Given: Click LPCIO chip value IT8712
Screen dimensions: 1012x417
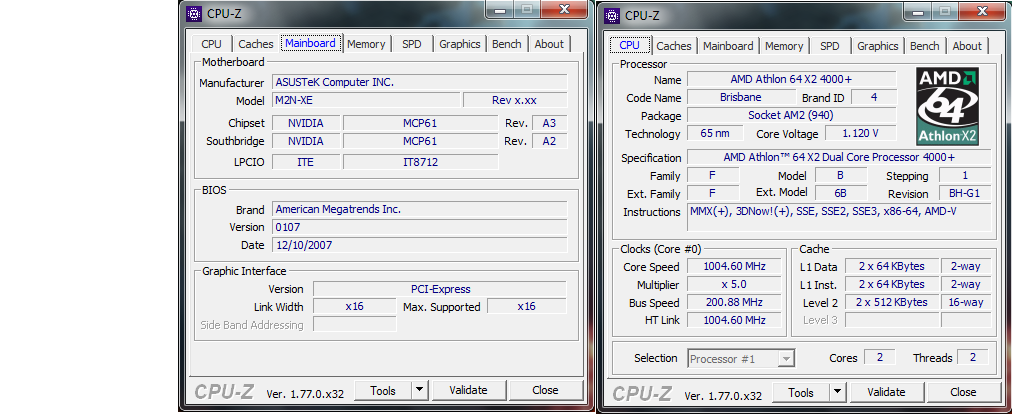Looking at the screenshot, I should [x=420, y=162].
